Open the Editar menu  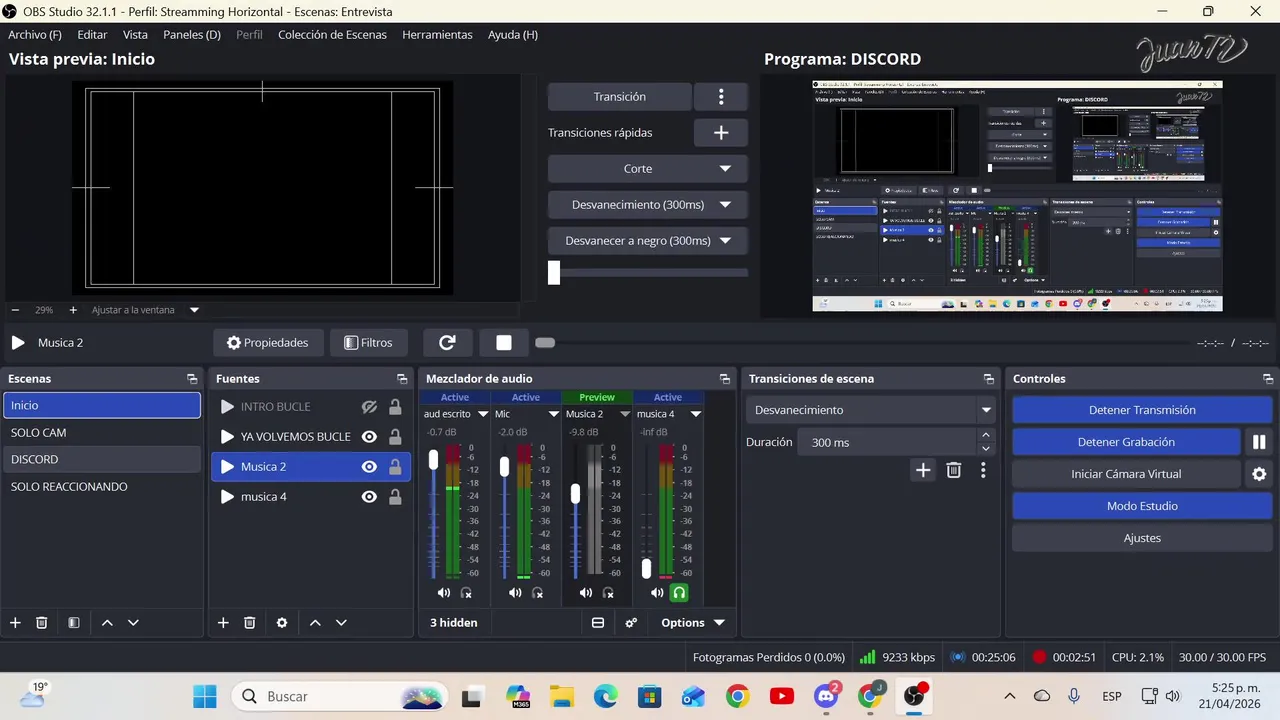pos(92,35)
